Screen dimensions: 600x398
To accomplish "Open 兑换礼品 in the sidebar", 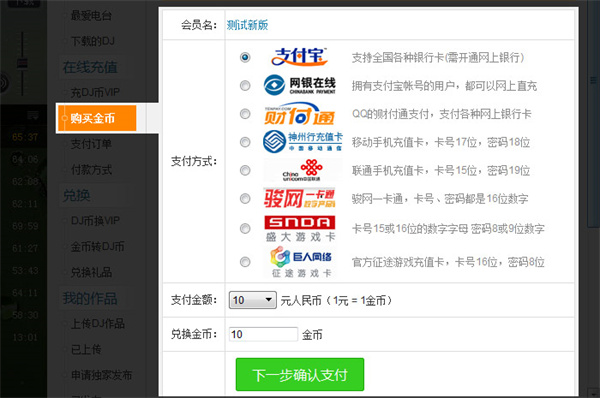I will tap(91, 272).
